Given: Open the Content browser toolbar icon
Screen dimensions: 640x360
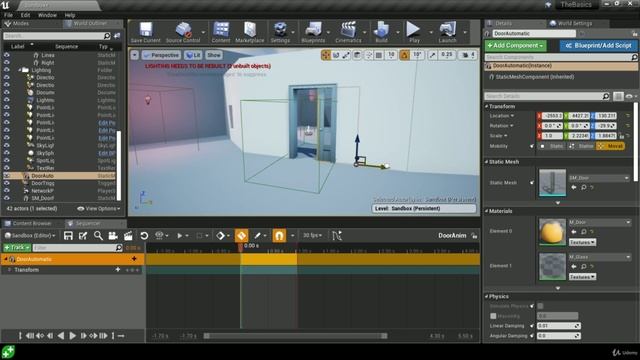Looking at the screenshot, I should pyautogui.click(x=221, y=32).
